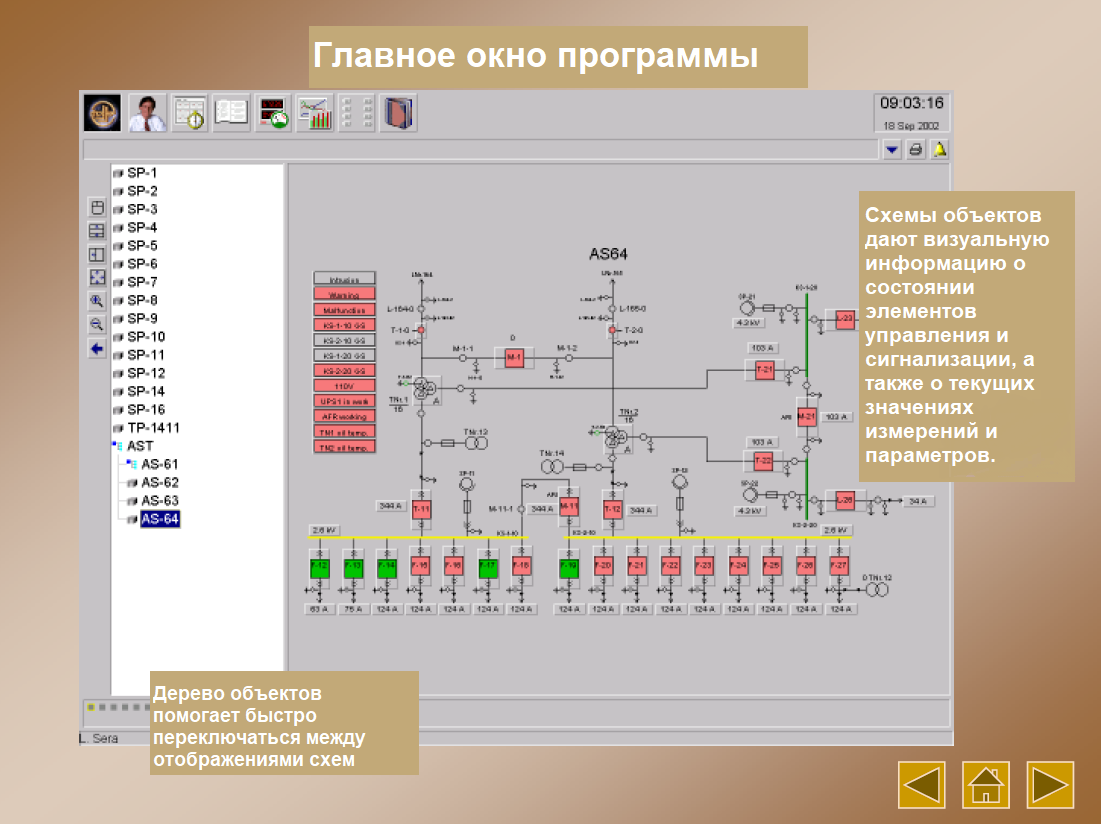1101x824 pixels.
Task: Click the KS-1-10 GS indicator
Action: point(344,325)
